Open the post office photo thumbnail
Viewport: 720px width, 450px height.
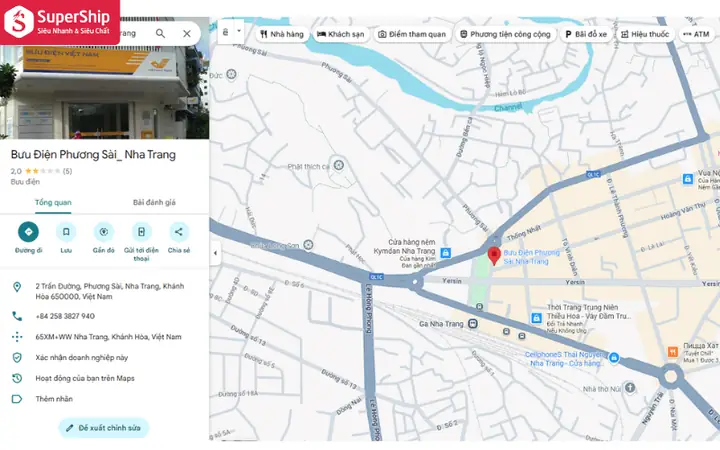[105, 92]
